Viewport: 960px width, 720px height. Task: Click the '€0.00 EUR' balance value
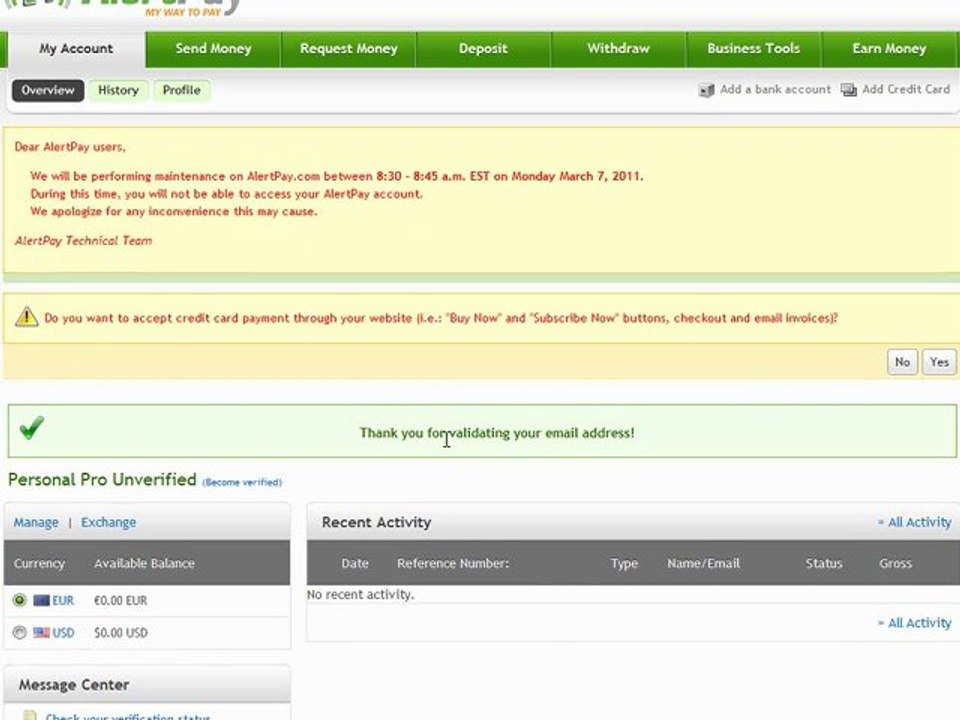121,601
